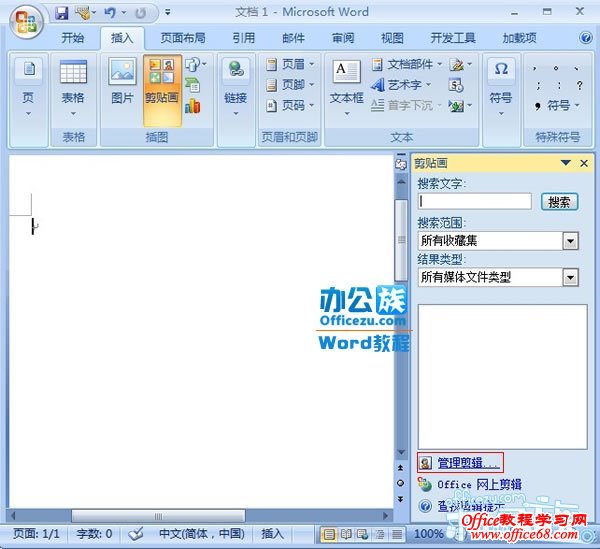Expand the 链接 links group dropdown
This screenshot has height=549, width=600.
coord(236,114)
